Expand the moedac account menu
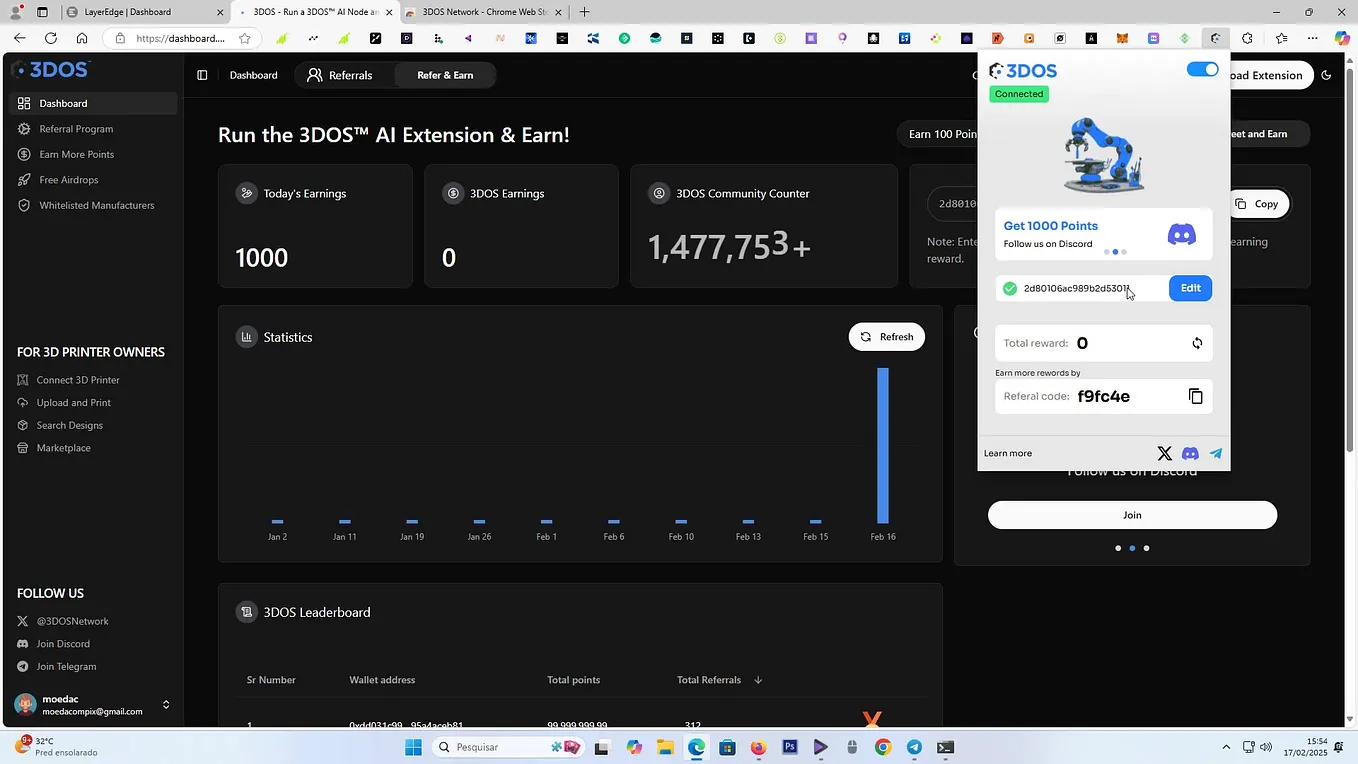1358x764 pixels. pyautogui.click(x=166, y=705)
